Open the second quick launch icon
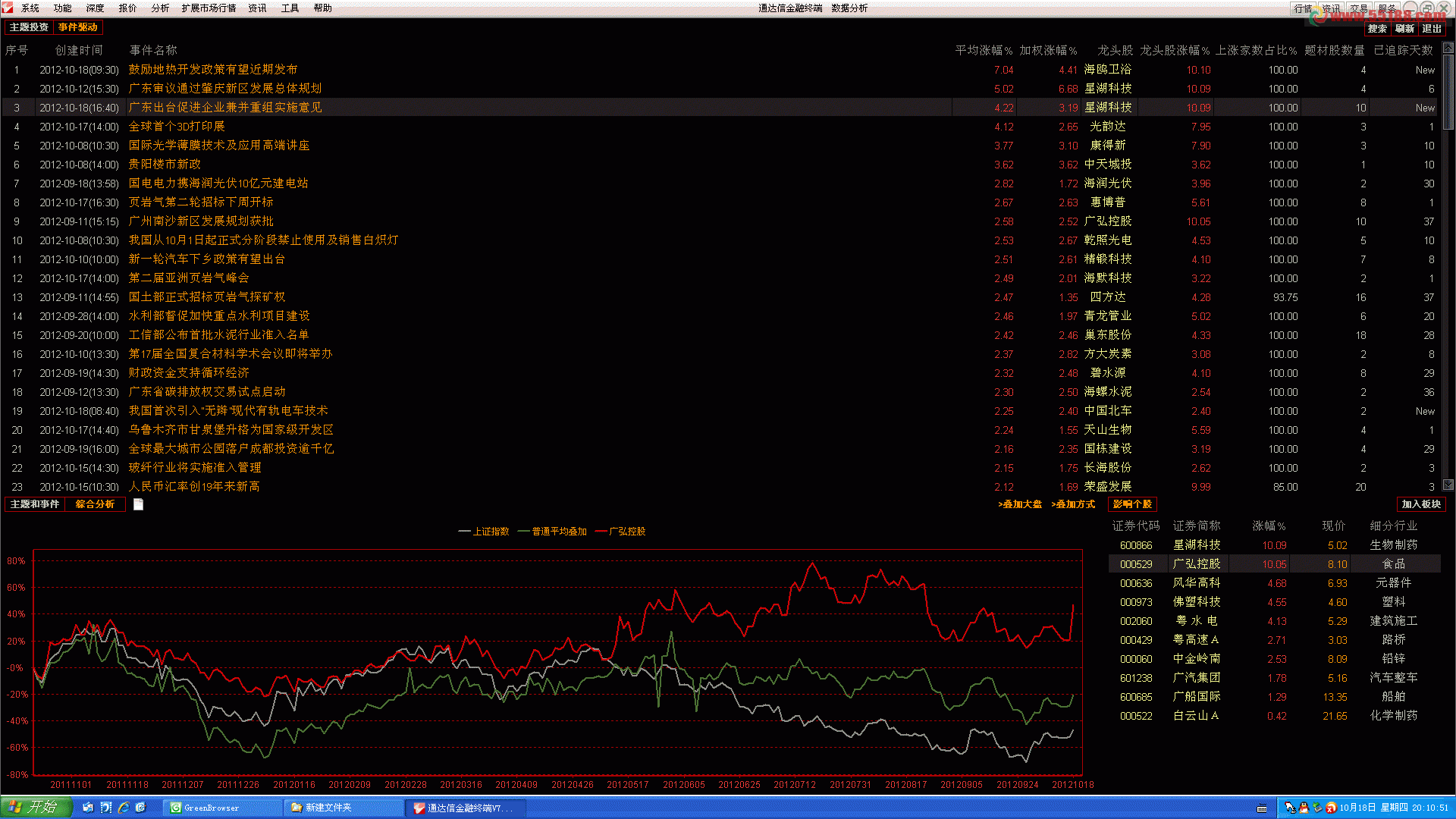1456x819 pixels. click(105, 808)
